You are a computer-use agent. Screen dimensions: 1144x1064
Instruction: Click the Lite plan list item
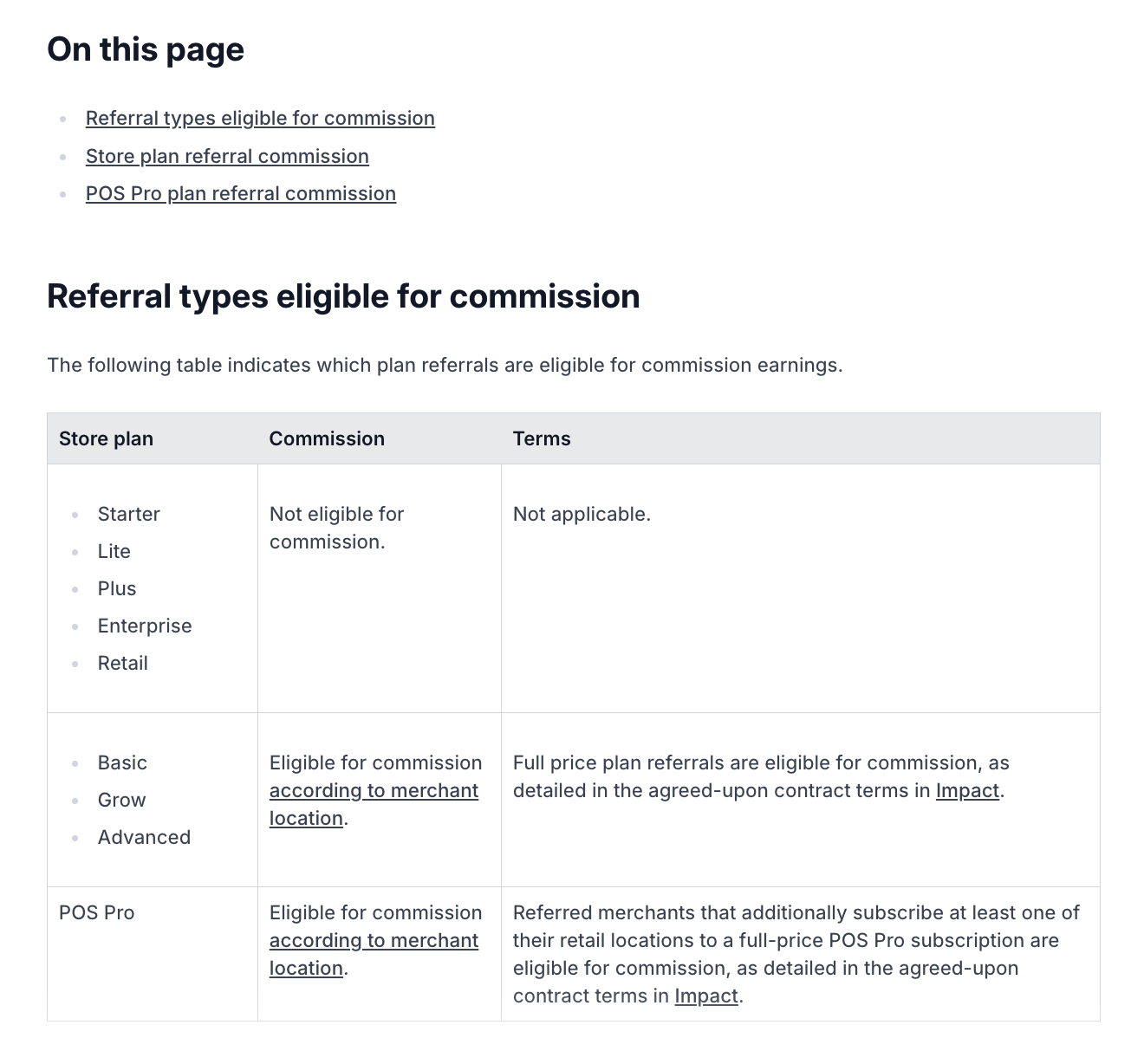[x=114, y=552]
